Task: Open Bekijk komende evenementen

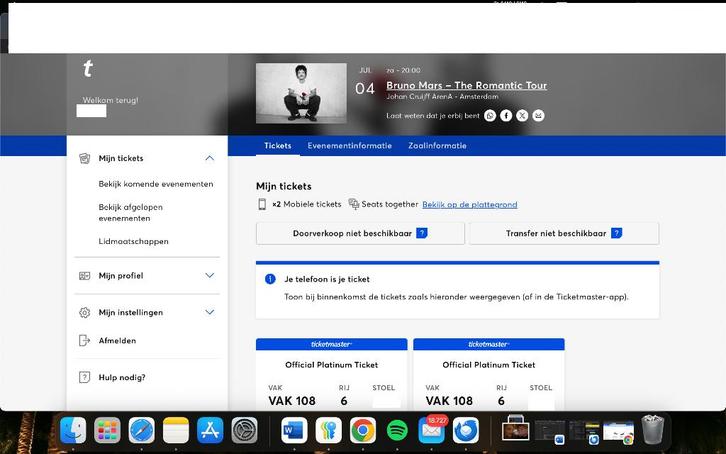Action: click(155, 184)
